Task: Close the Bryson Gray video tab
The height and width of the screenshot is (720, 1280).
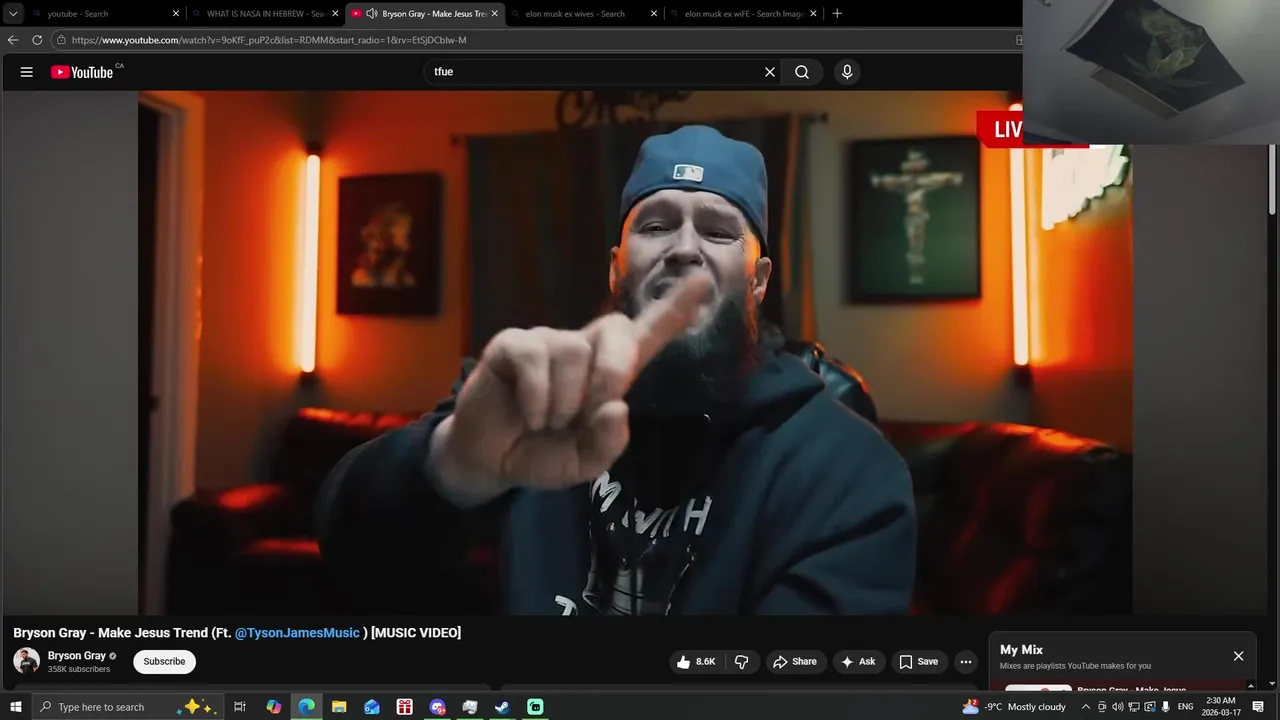Action: click(494, 14)
